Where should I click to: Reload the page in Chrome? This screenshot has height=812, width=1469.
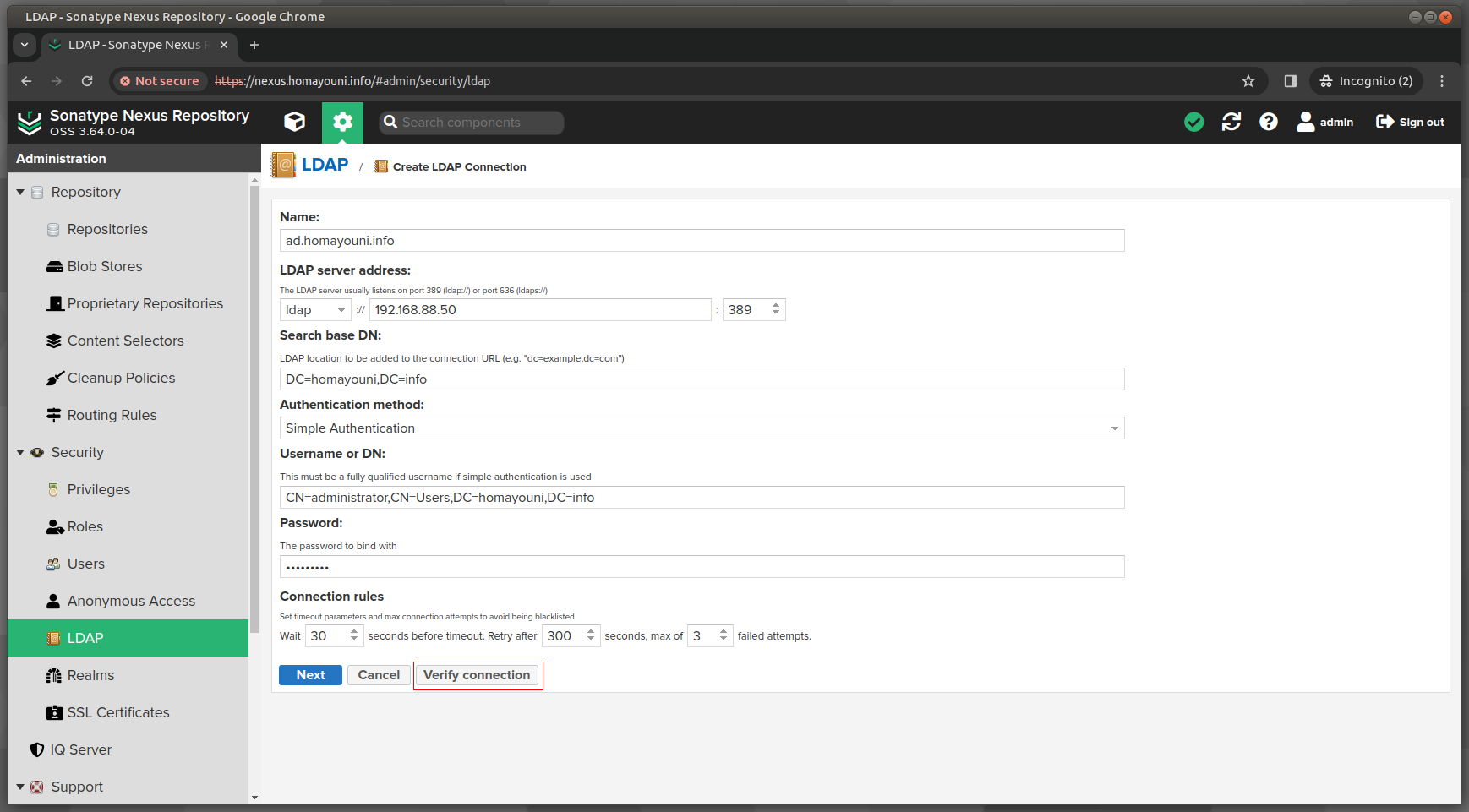[x=87, y=81]
